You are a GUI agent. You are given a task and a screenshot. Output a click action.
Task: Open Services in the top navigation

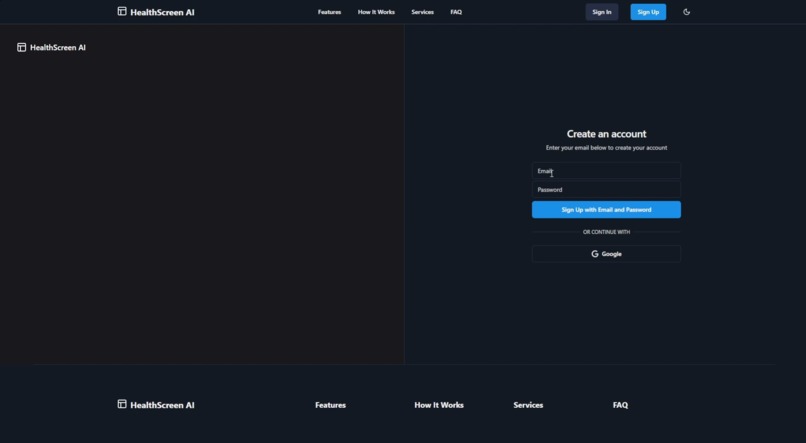click(423, 12)
